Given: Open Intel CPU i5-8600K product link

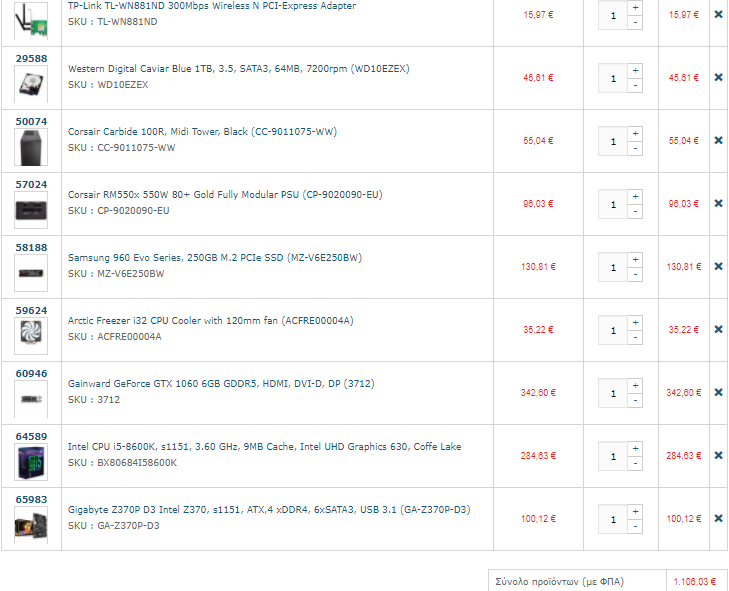Looking at the screenshot, I should point(265,447).
